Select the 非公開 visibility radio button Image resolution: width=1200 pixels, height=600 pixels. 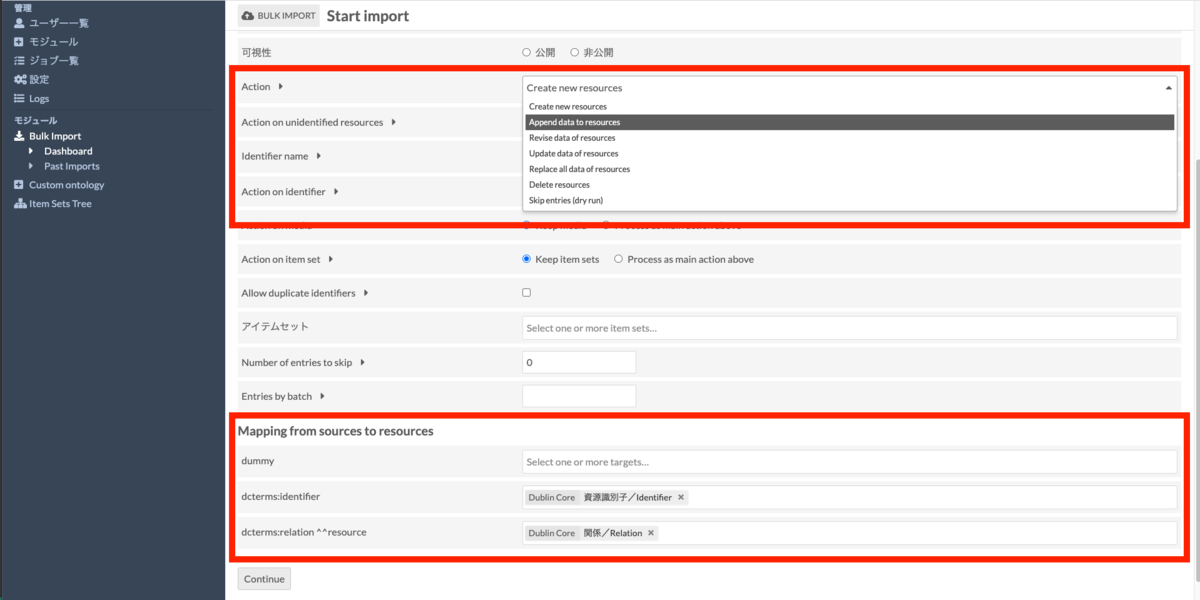click(575, 52)
